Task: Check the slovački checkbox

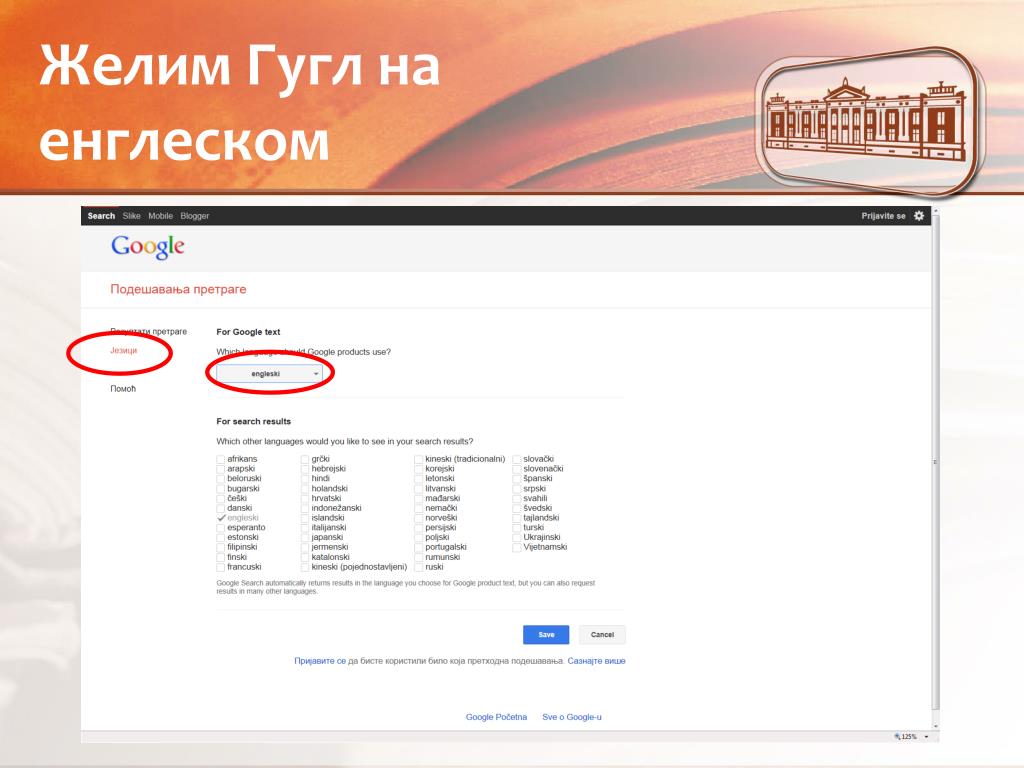Action: (x=517, y=459)
